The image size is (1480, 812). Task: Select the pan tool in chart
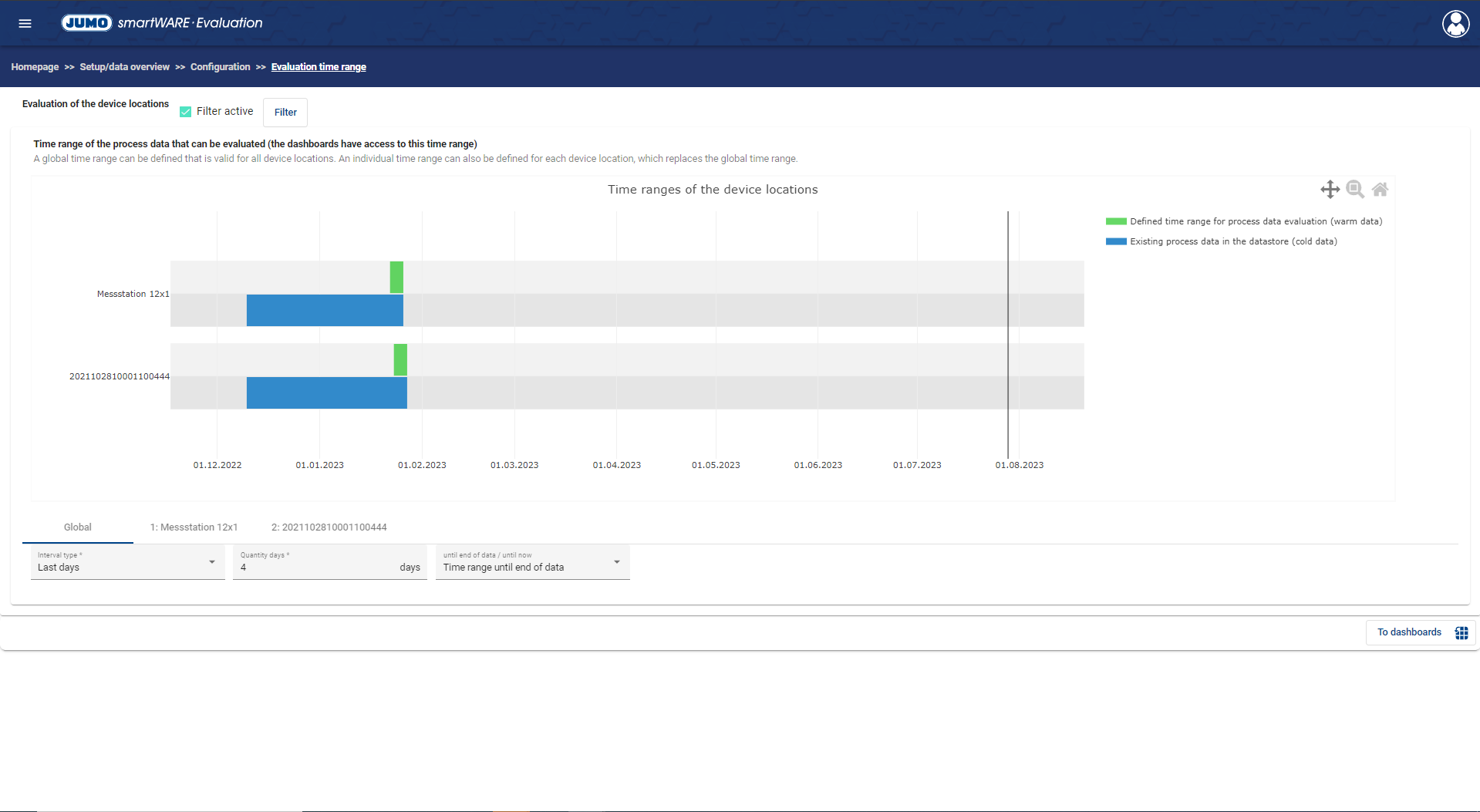pos(1330,189)
